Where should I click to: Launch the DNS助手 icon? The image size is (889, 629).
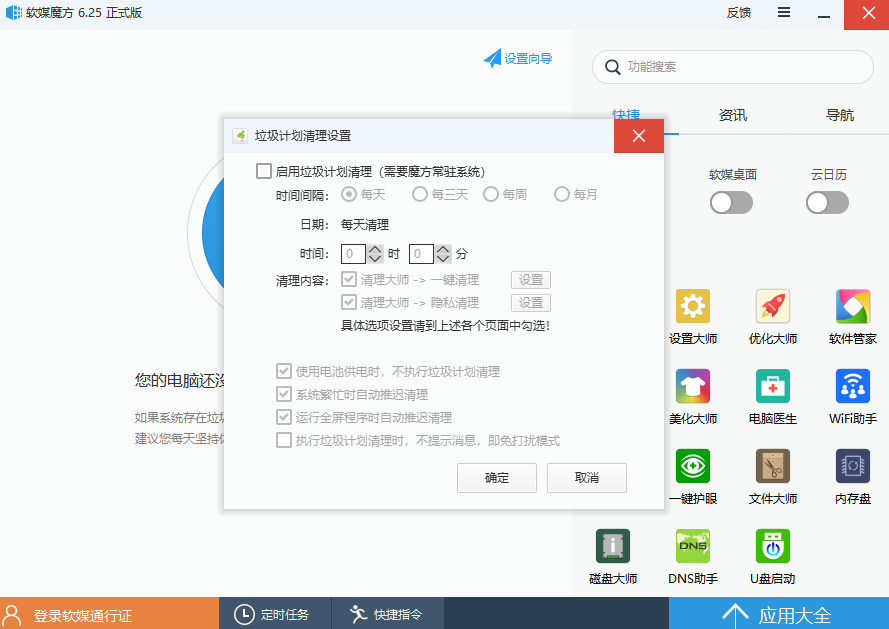[693, 546]
